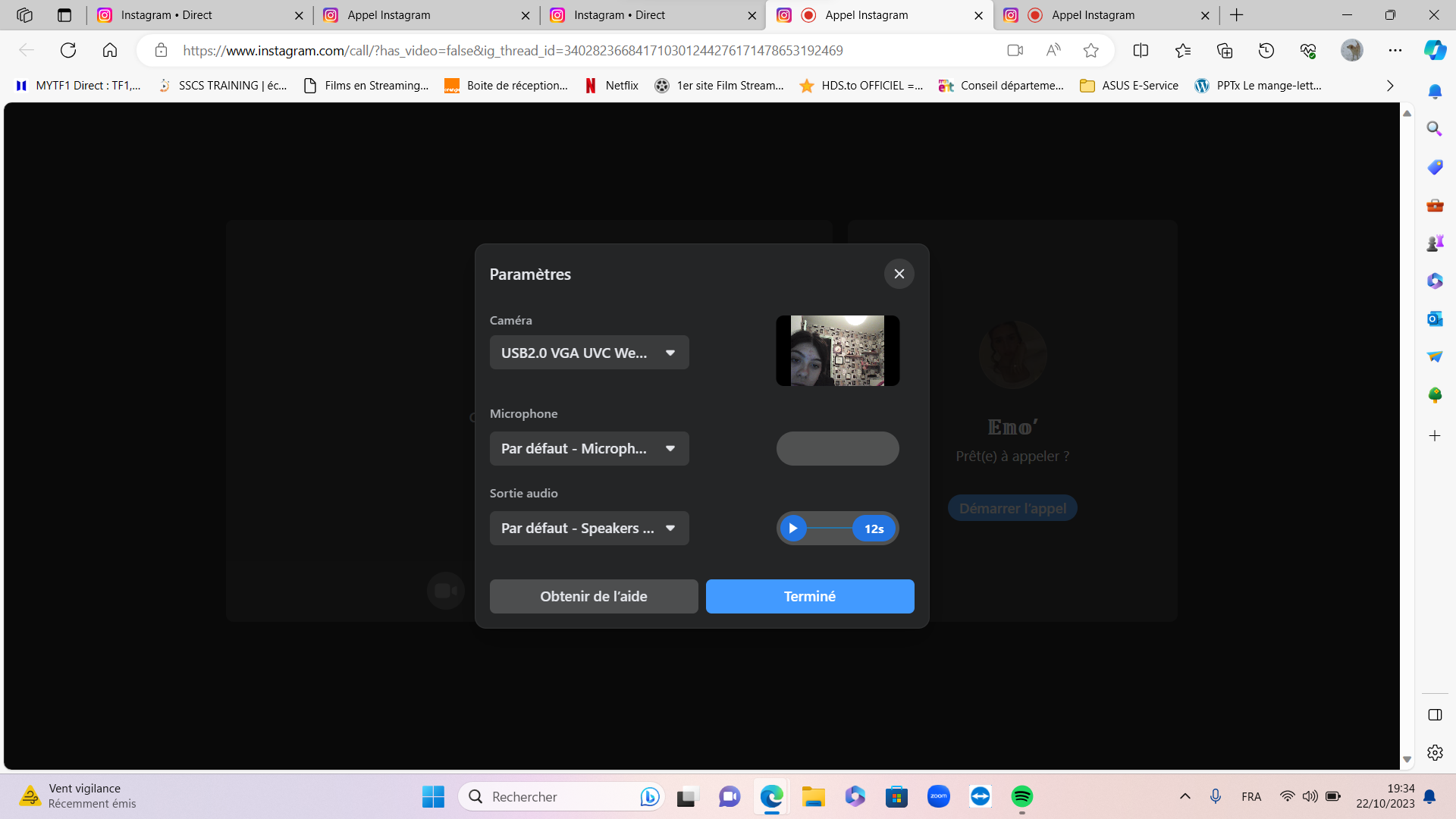Play the speaker test sound labeled 12s
Image resolution: width=1456 pixels, height=819 pixels.
pyautogui.click(x=793, y=528)
